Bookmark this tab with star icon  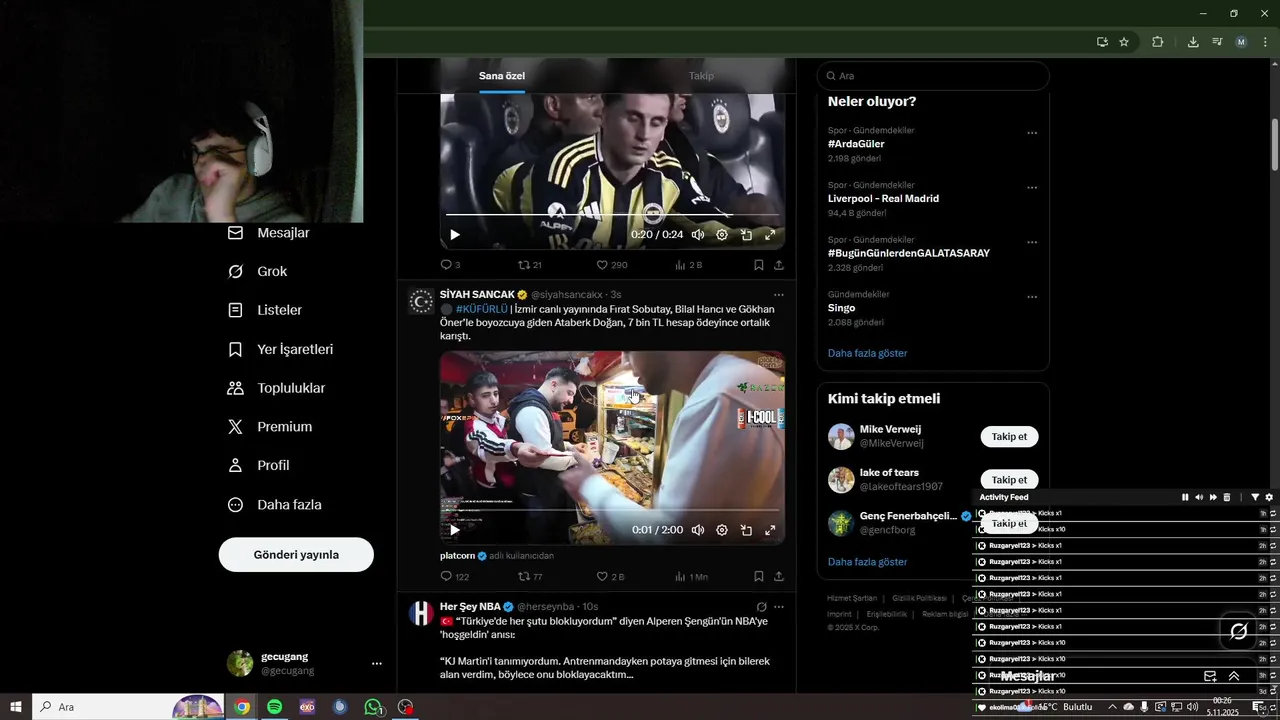click(1124, 42)
